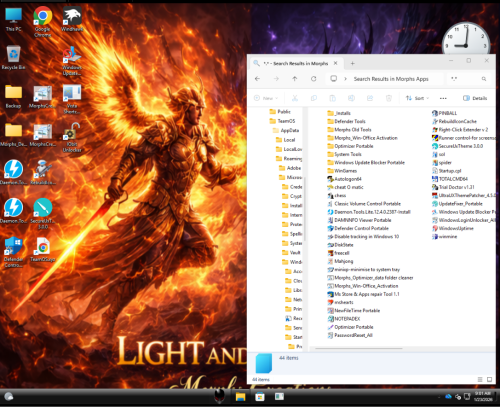Viewport: 500px width, 407px height.
Task: Select the _Installs folder in the results
Action: tap(339, 113)
